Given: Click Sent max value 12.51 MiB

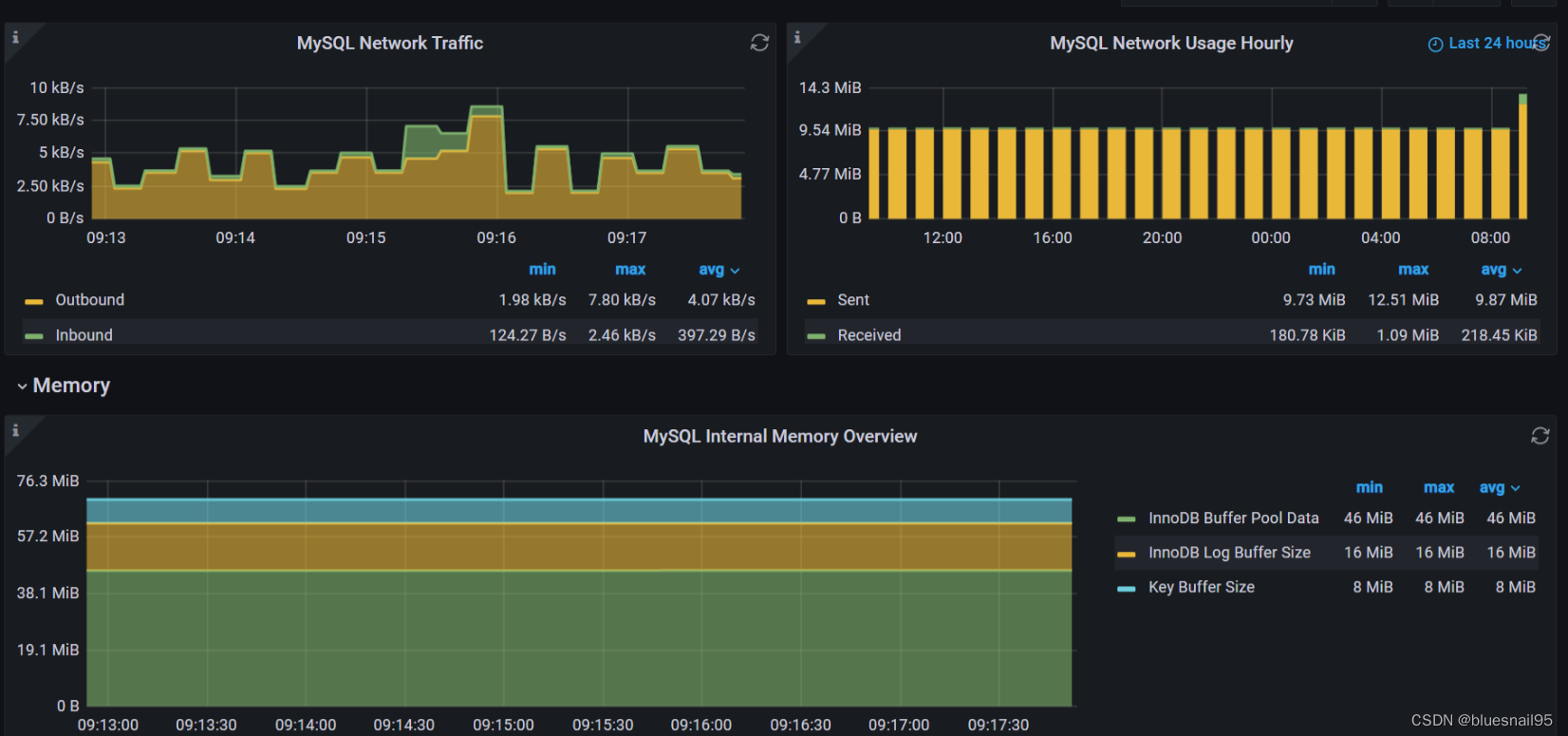Looking at the screenshot, I should (1403, 300).
